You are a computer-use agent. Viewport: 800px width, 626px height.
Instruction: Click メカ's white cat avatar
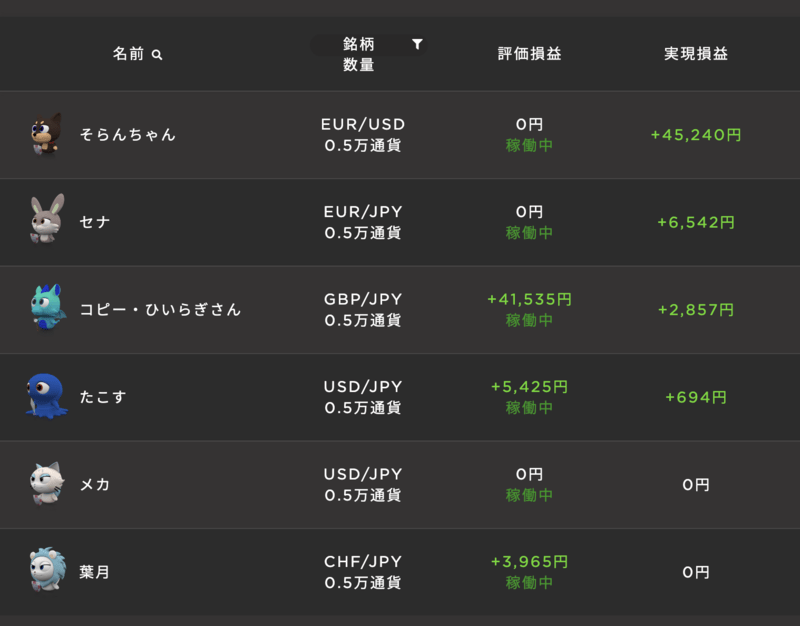pos(46,484)
